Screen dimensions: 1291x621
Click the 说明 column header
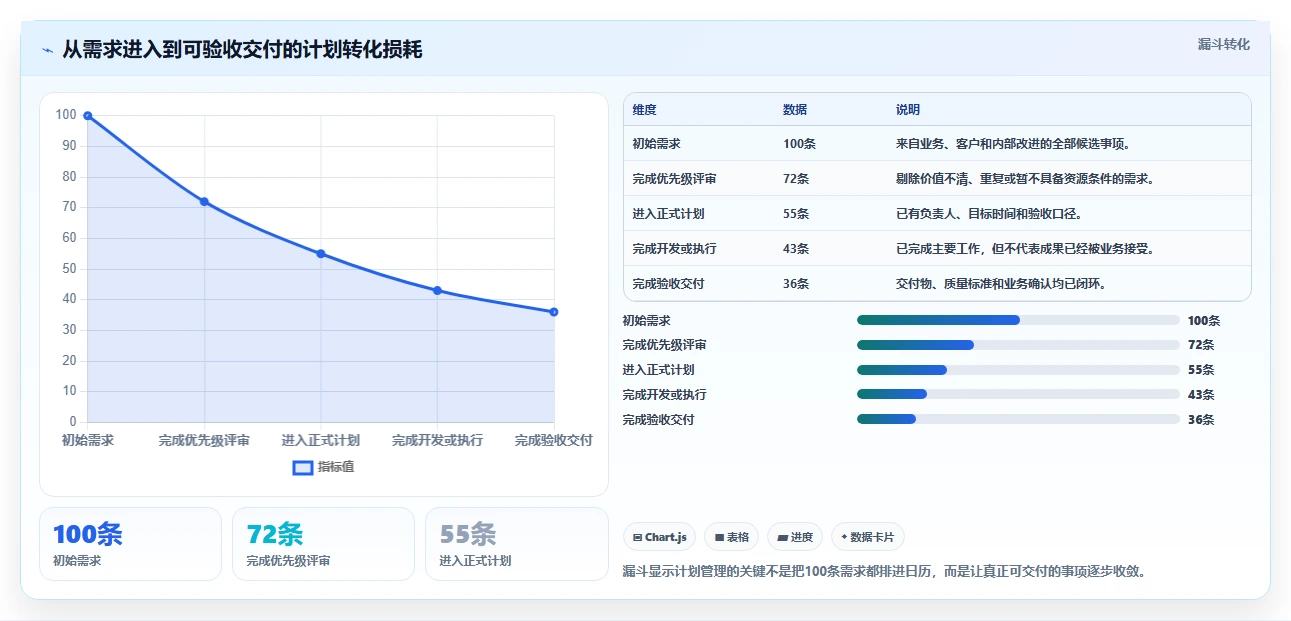908,110
